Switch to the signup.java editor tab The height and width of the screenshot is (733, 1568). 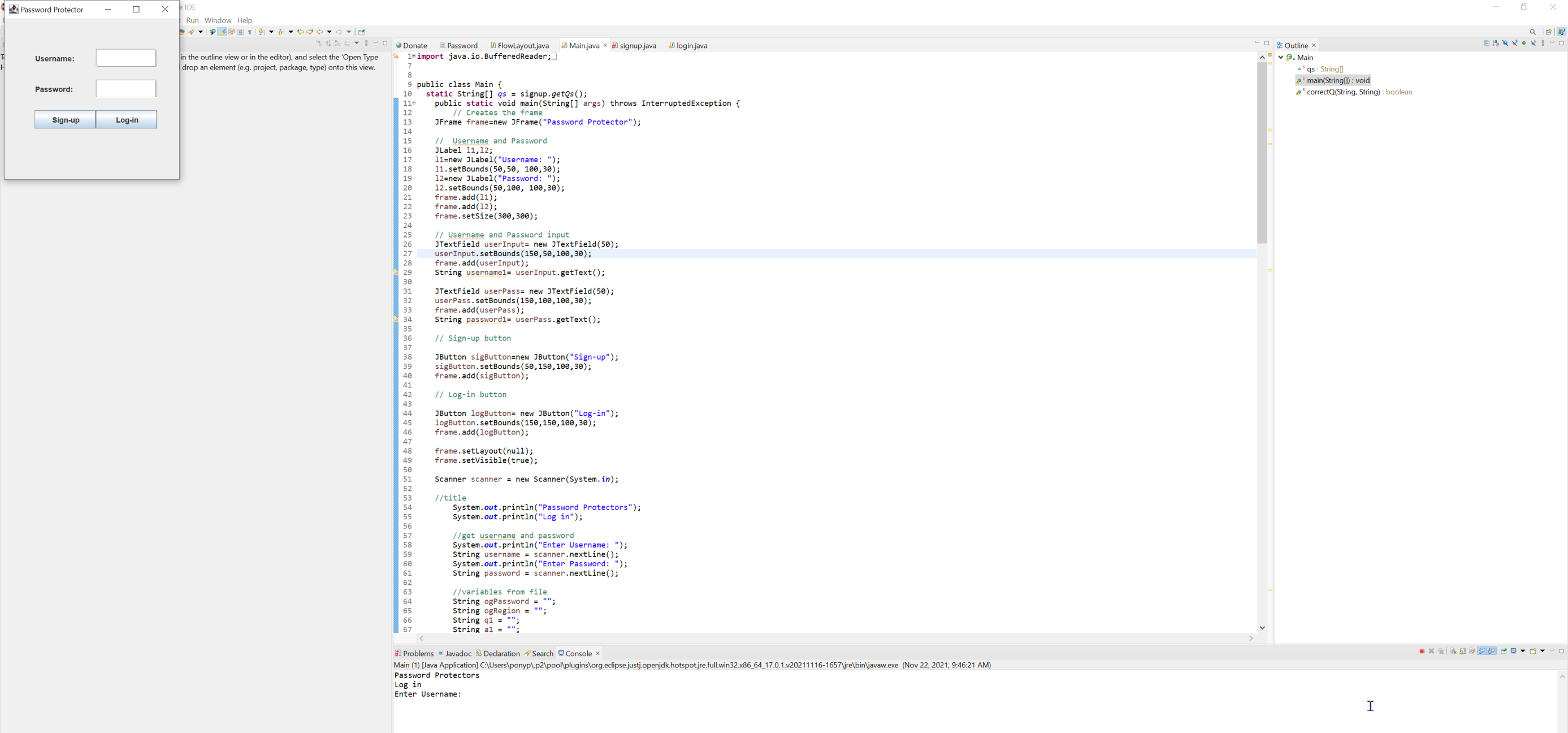(x=637, y=46)
